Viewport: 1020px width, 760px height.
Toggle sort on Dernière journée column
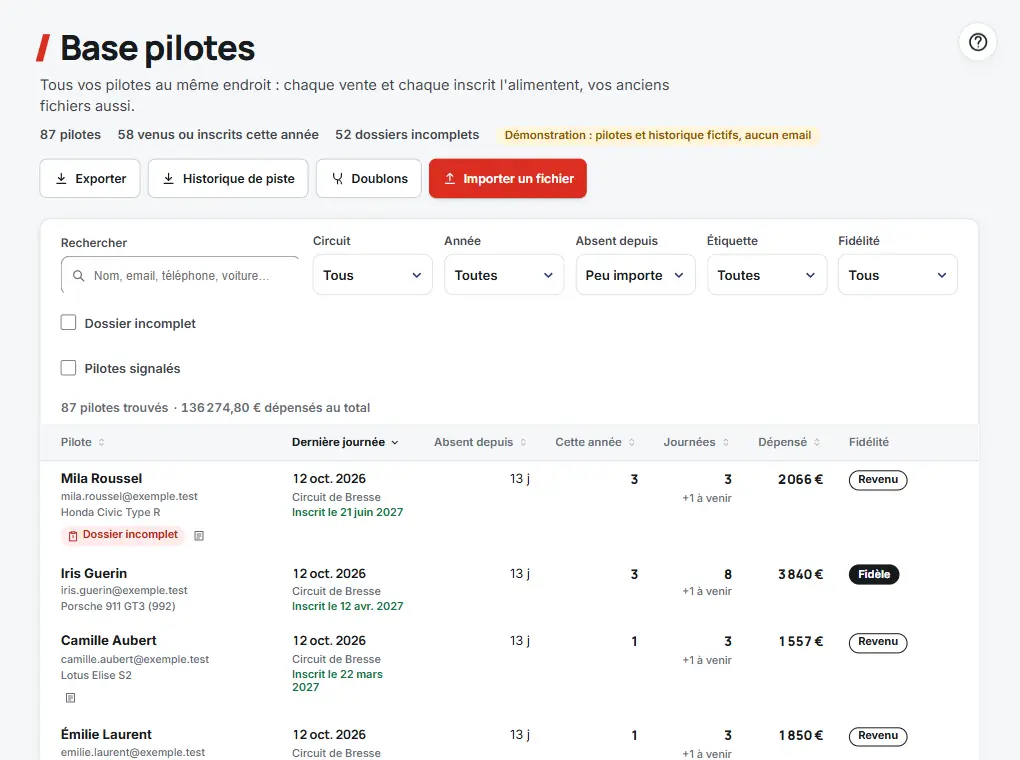coord(345,442)
